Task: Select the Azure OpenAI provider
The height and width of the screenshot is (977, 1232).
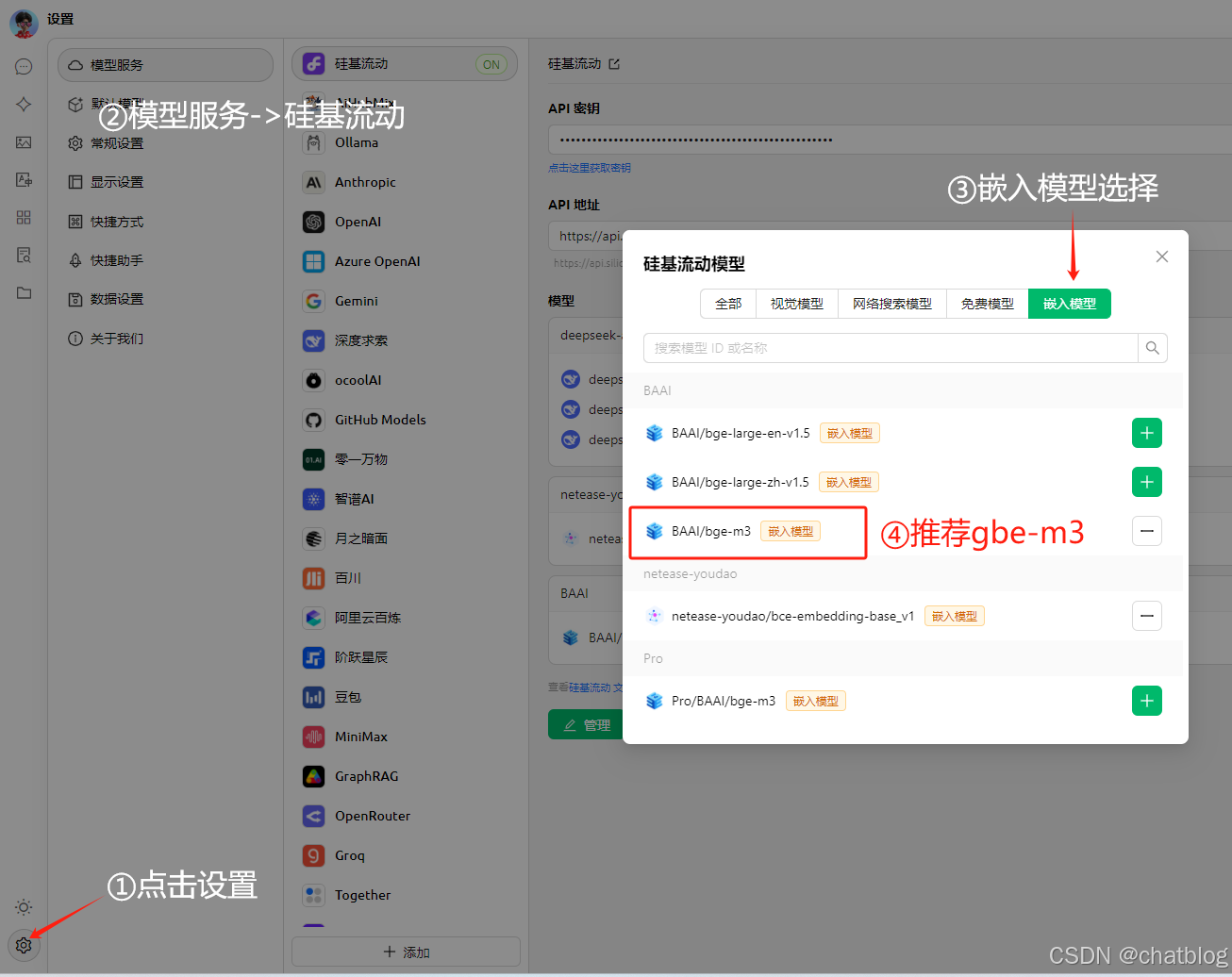Action: [x=405, y=261]
